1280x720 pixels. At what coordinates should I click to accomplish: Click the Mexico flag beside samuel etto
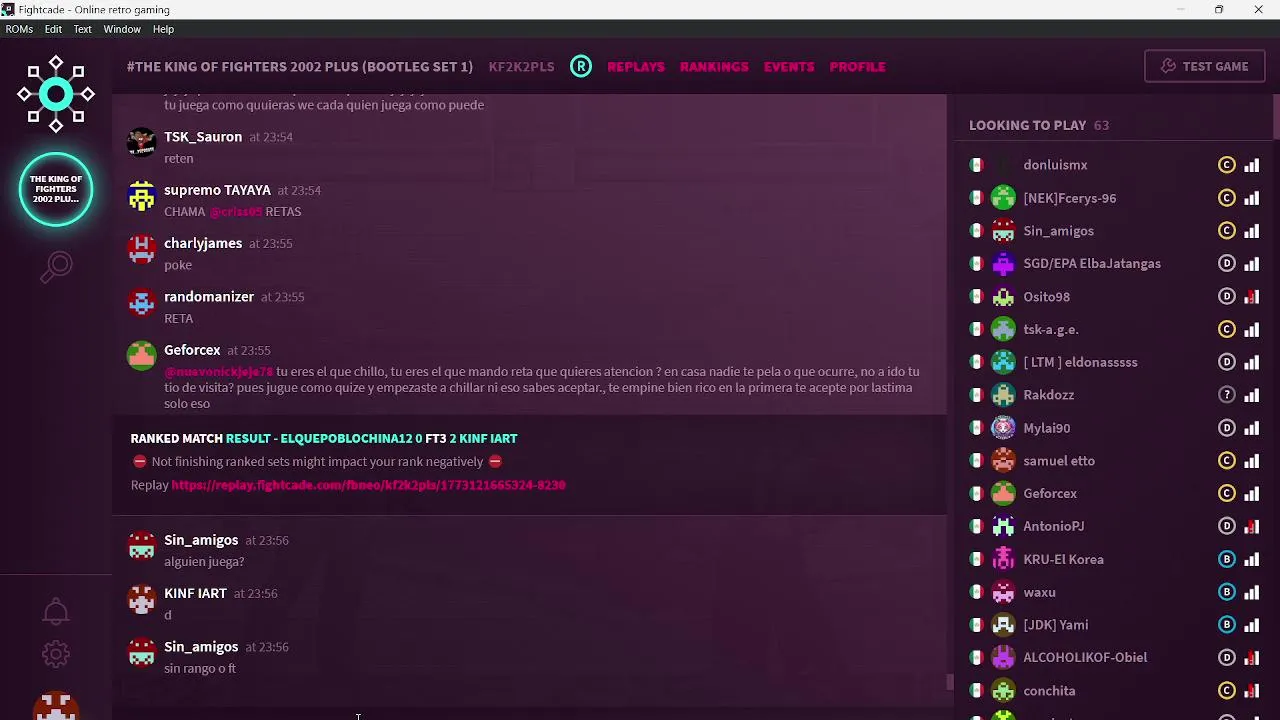click(976, 461)
